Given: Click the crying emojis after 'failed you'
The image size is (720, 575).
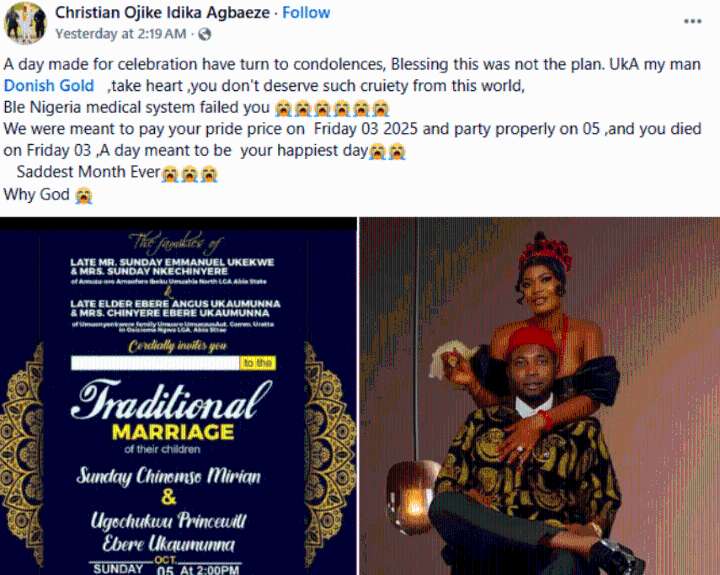Looking at the screenshot, I should (332, 108).
